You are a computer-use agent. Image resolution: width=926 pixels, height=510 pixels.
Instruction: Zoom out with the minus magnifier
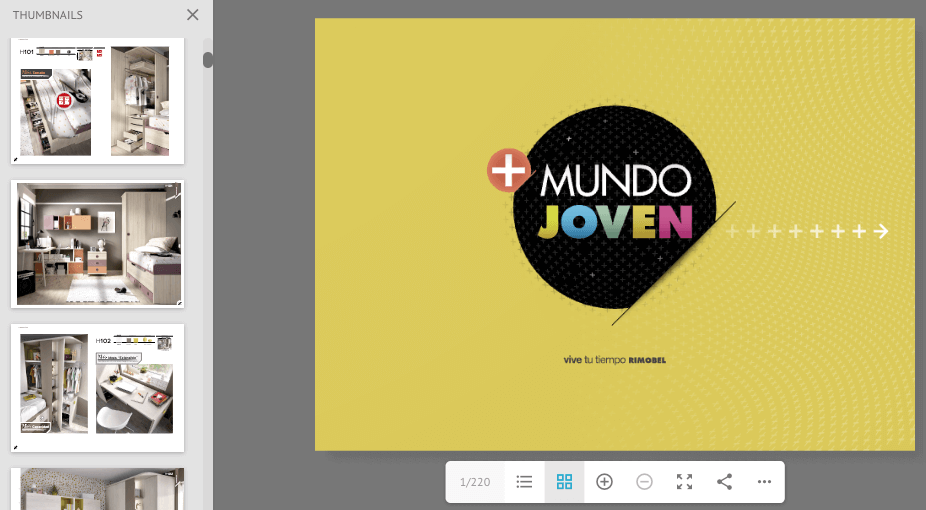click(x=645, y=482)
